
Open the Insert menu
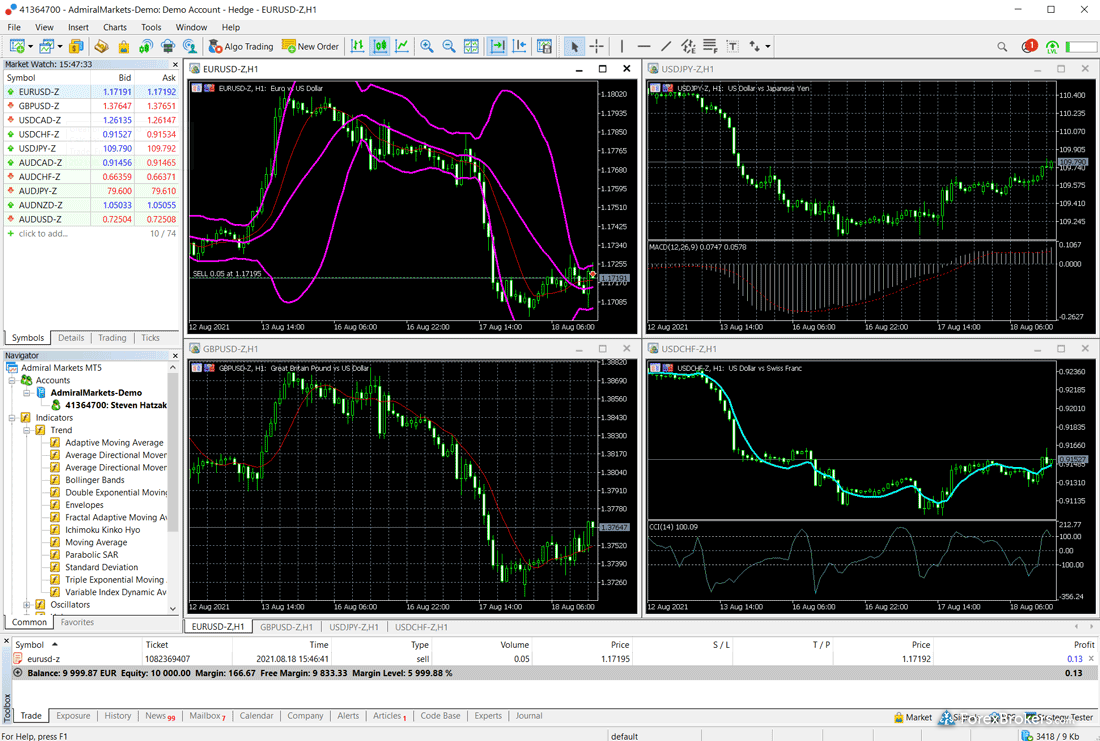[79, 27]
